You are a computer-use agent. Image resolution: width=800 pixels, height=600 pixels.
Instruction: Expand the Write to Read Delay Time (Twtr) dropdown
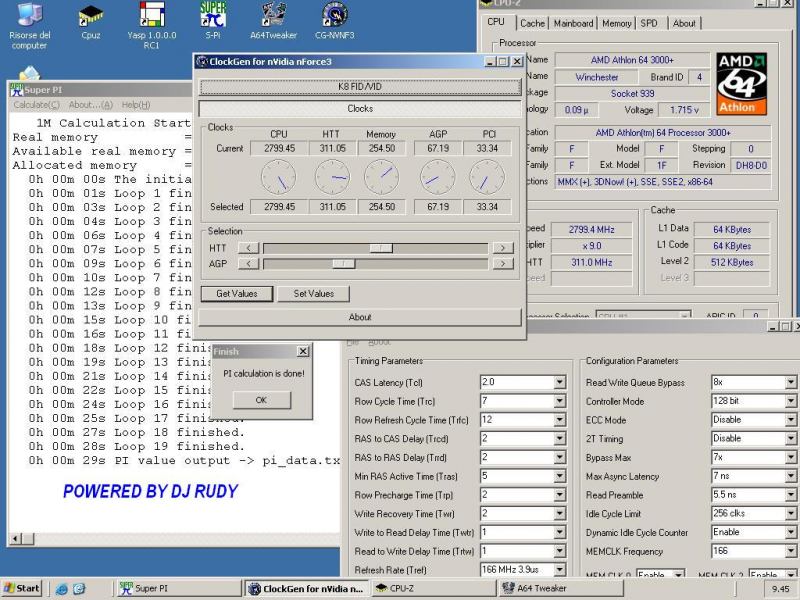click(x=560, y=533)
